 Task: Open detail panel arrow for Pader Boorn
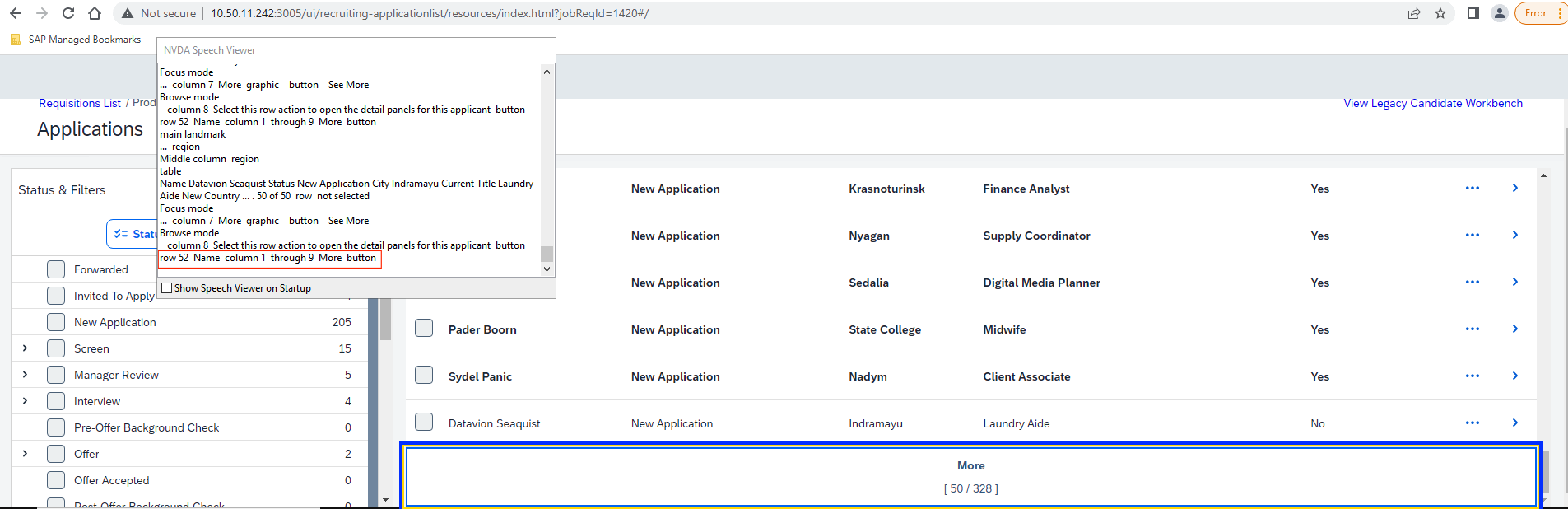1515,329
